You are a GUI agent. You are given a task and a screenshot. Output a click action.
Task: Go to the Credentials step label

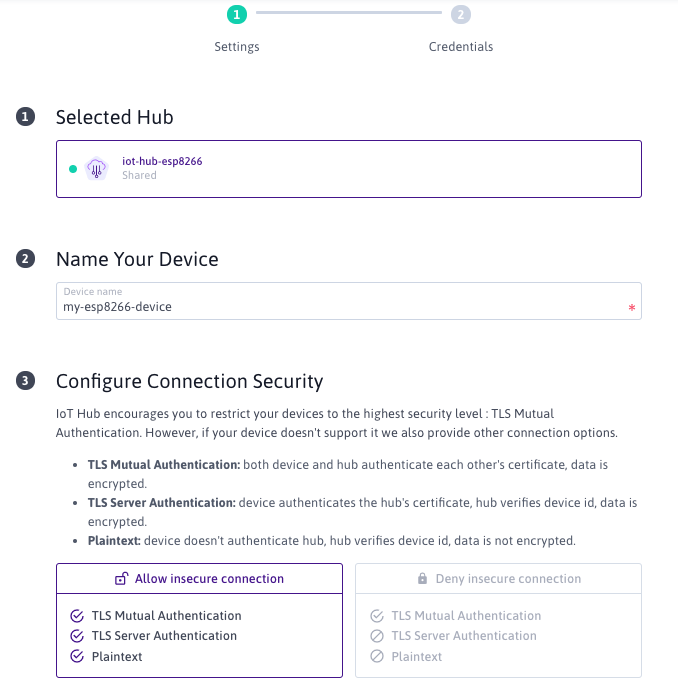(x=460, y=47)
